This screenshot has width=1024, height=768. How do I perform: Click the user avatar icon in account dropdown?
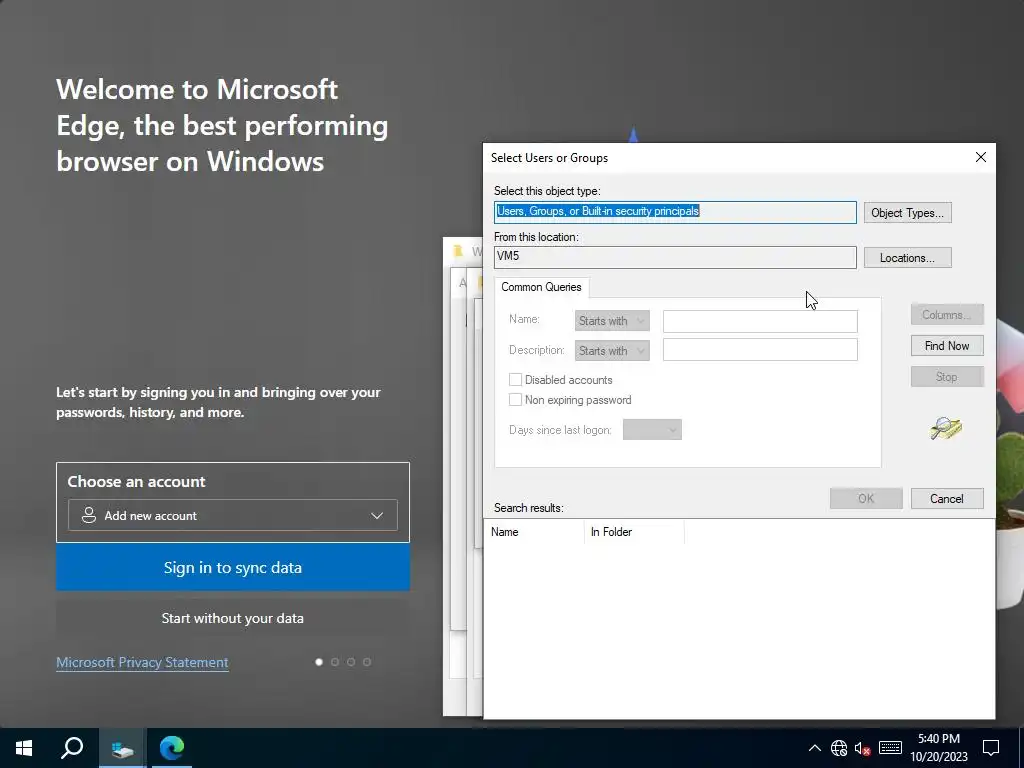point(89,515)
